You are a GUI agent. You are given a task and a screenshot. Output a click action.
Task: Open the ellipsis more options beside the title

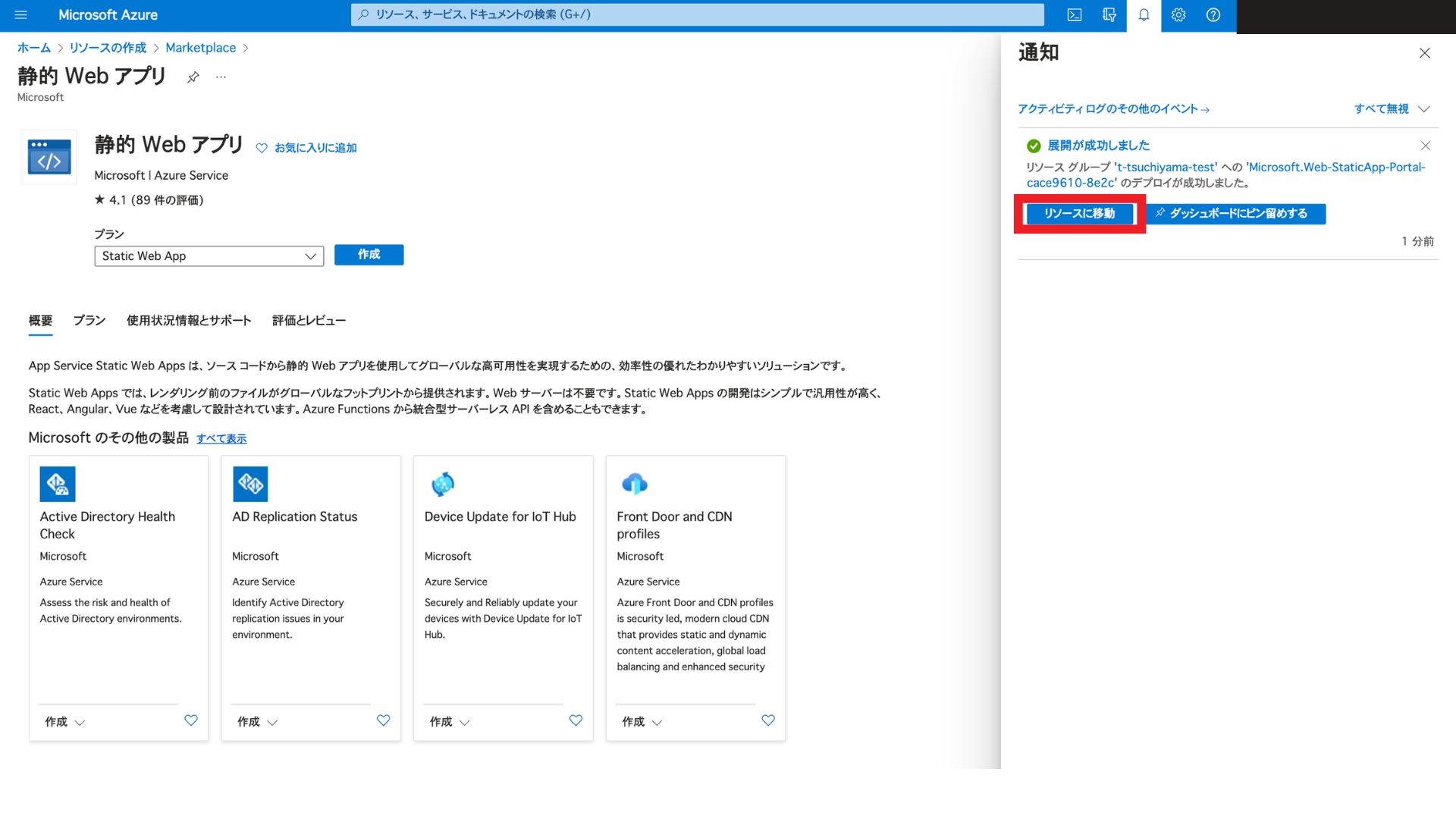coord(221,77)
